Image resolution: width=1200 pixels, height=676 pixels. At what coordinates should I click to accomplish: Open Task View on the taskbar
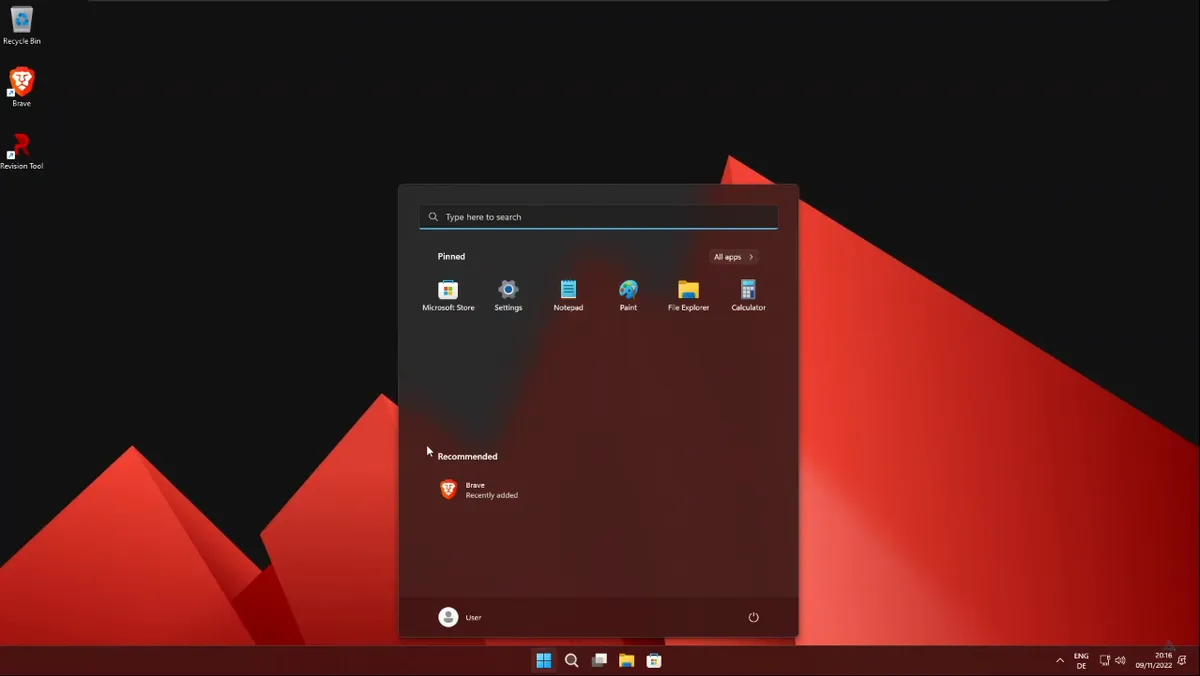[599, 660]
